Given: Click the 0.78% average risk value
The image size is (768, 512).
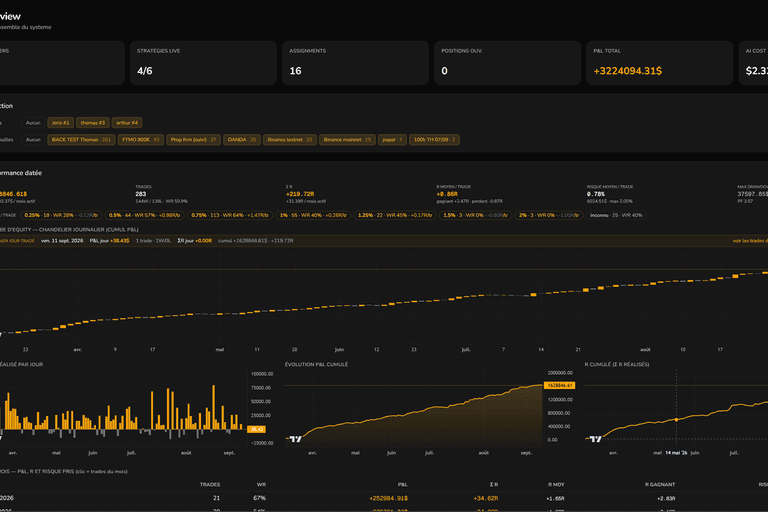Looking at the screenshot, I should (x=596, y=194).
